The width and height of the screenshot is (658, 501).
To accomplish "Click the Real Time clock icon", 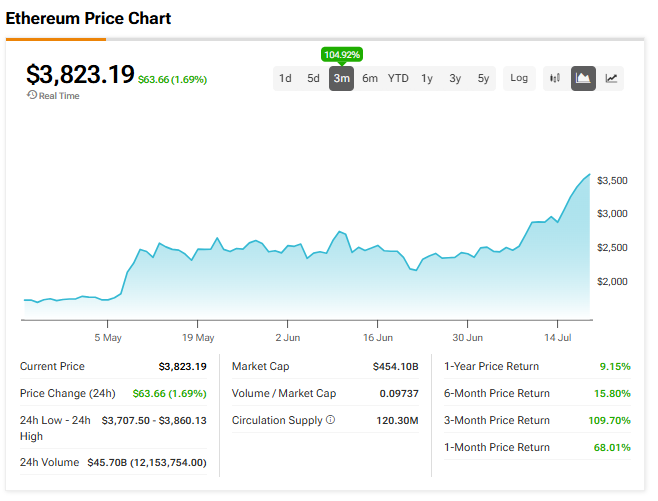I will [x=32, y=95].
